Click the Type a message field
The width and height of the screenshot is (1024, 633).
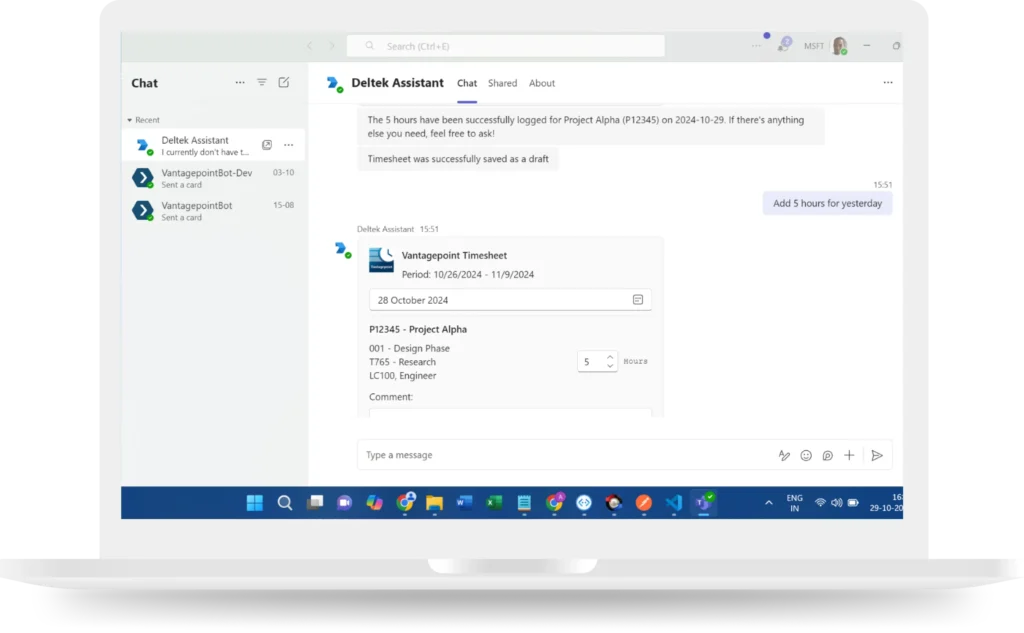(x=560, y=455)
